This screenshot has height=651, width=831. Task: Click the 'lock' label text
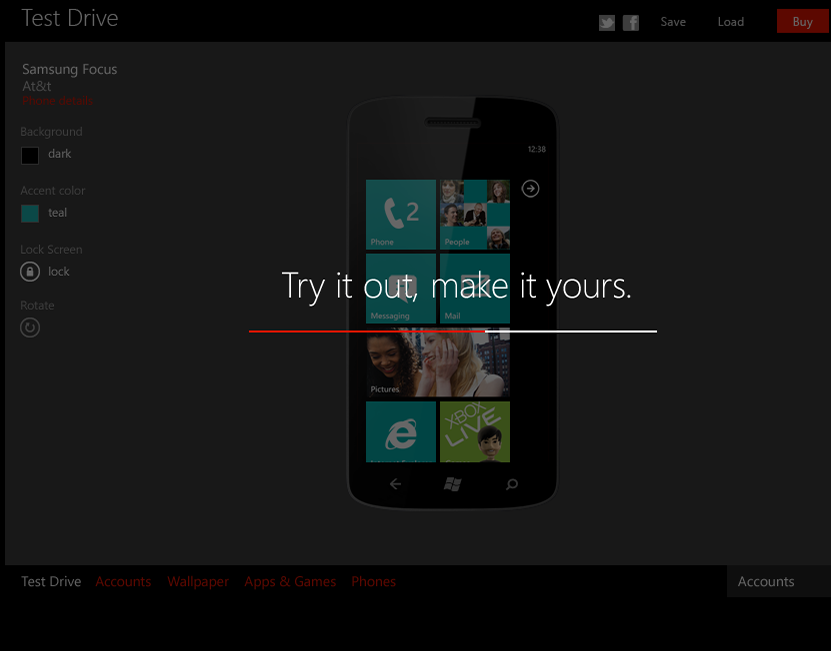[58, 271]
